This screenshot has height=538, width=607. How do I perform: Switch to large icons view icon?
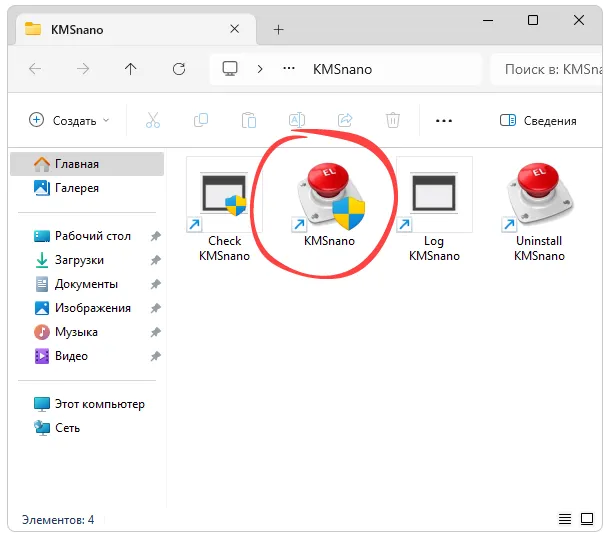587,519
